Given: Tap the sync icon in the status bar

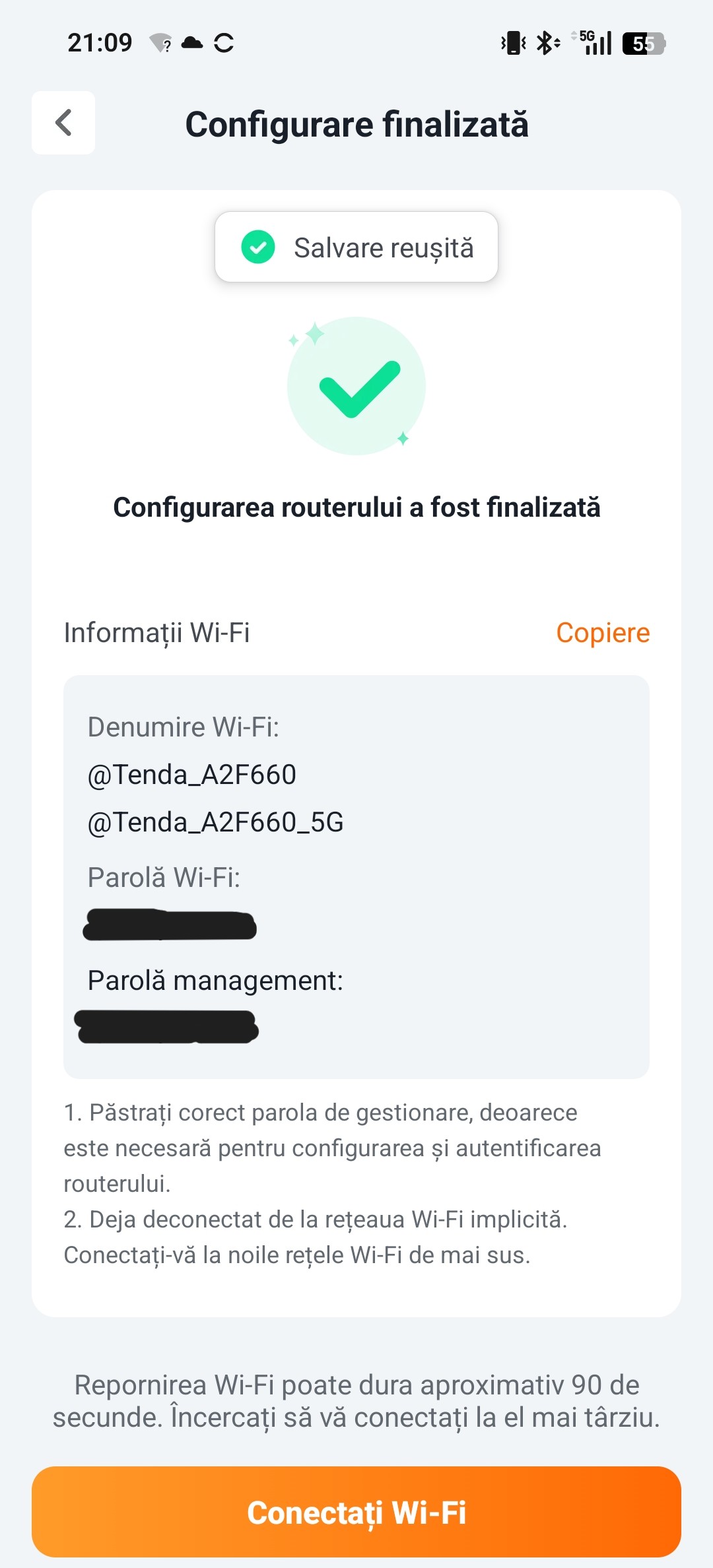Looking at the screenshot, I should (x=224, y=44).
